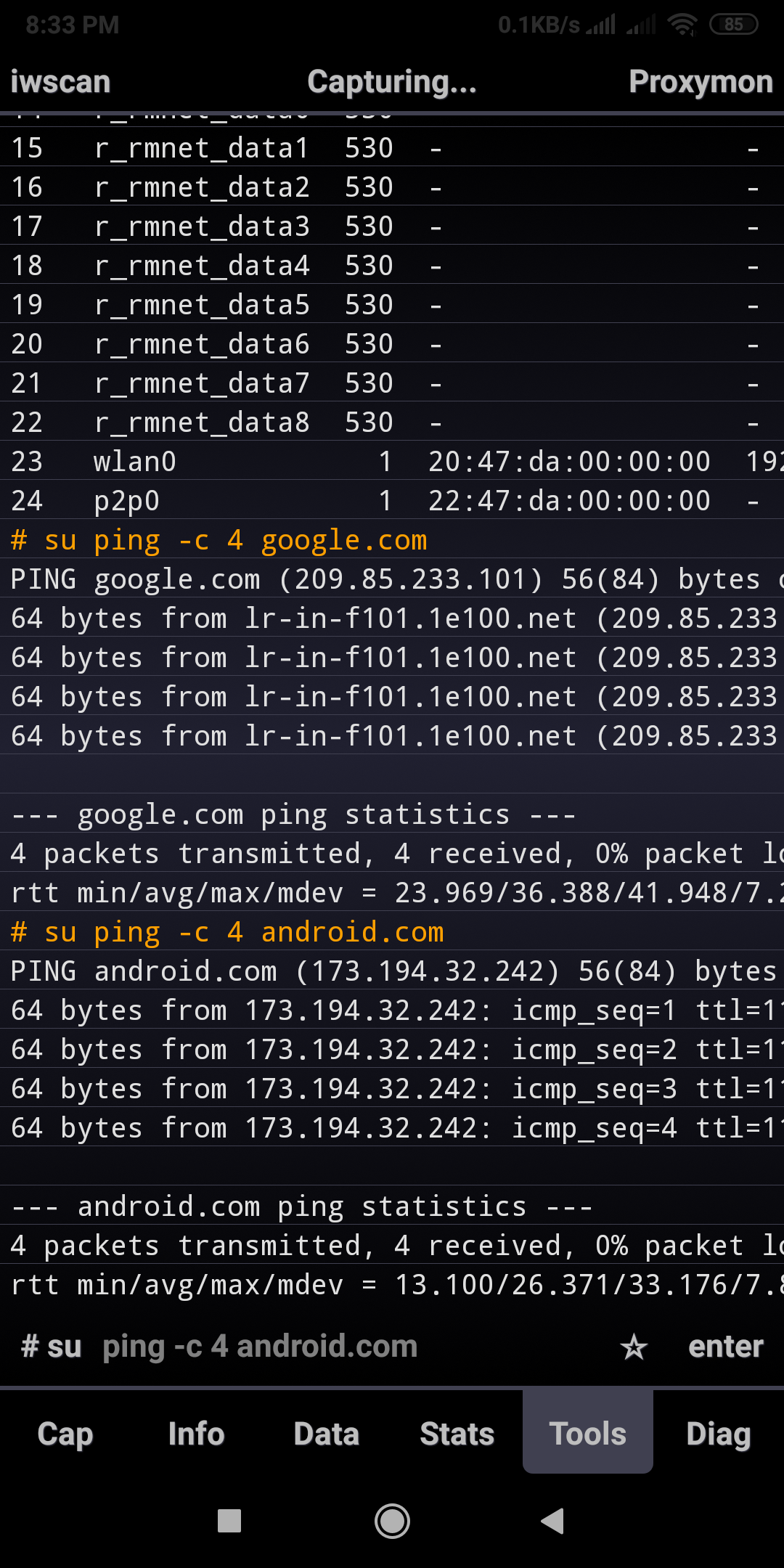This screenshot has height=1568, width=784.
Task: Tap the Android home circle icon
Action: [x=392, y=1521]
